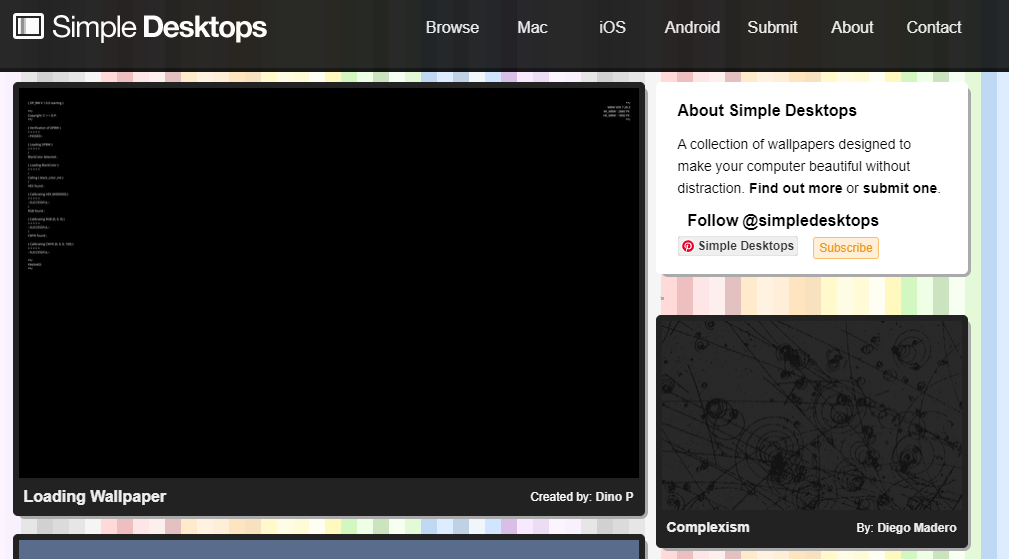The image size is (1009, 559).
Task: Click the 'submit one' link
Action: 900,188
